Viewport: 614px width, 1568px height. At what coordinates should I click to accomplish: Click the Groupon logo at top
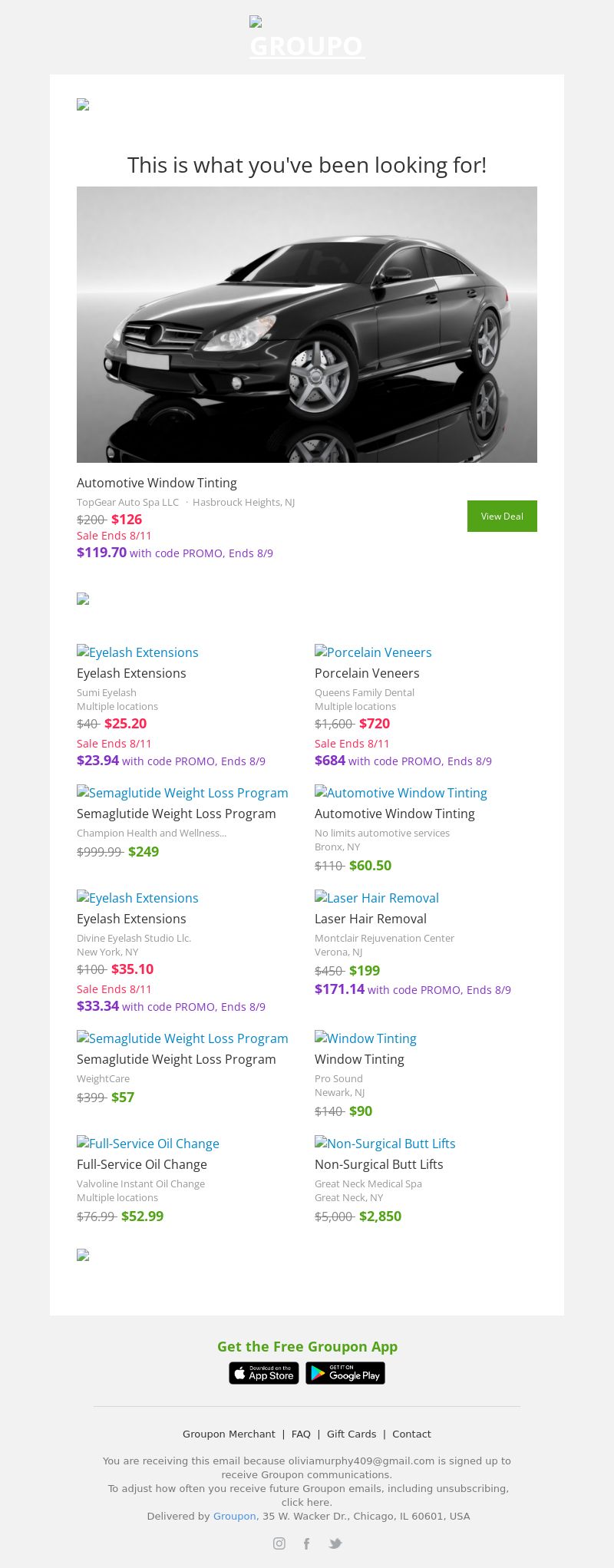coord(307,38)
